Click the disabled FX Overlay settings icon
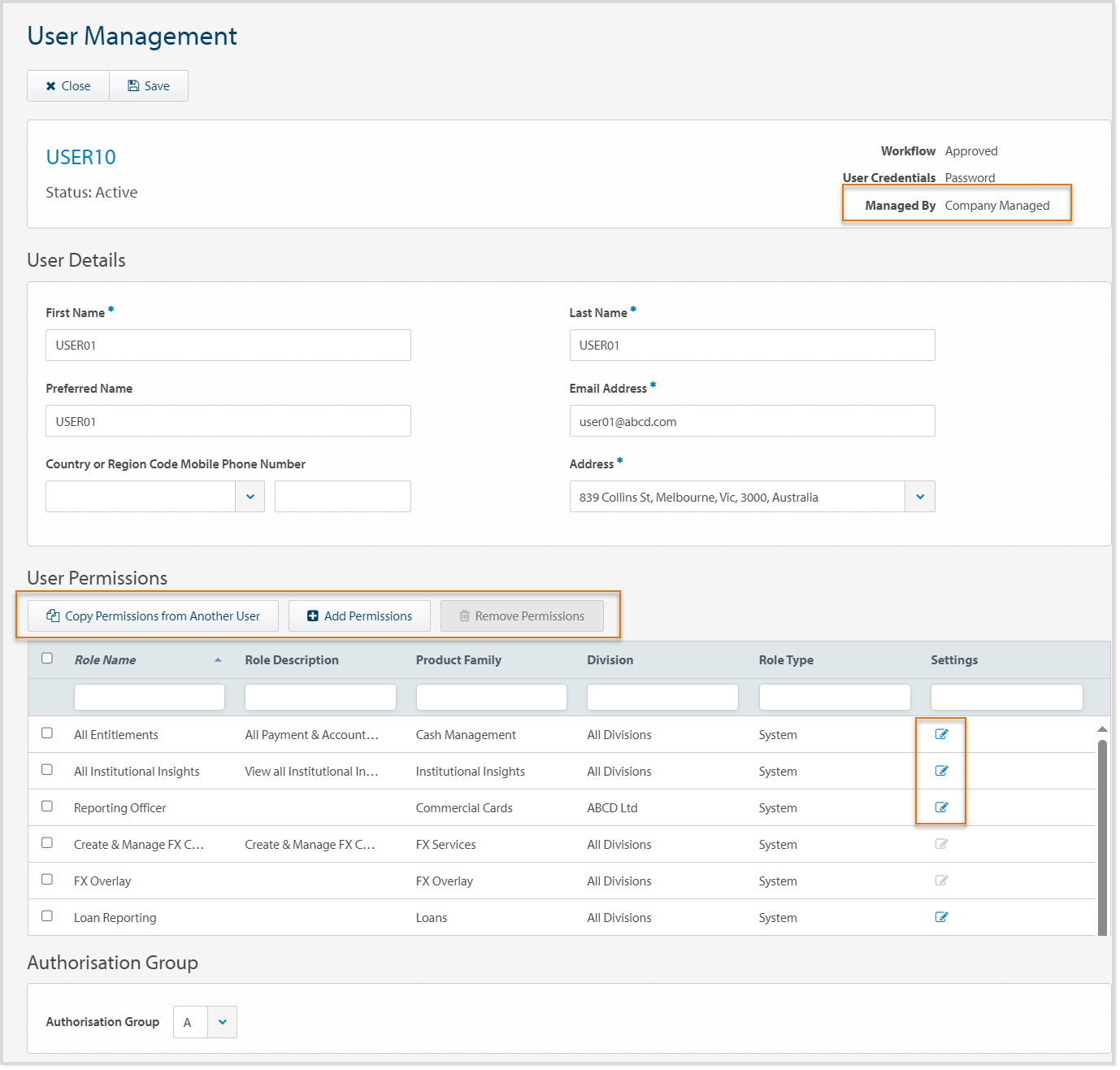1120x1070 pixels. tap(941, 881)
